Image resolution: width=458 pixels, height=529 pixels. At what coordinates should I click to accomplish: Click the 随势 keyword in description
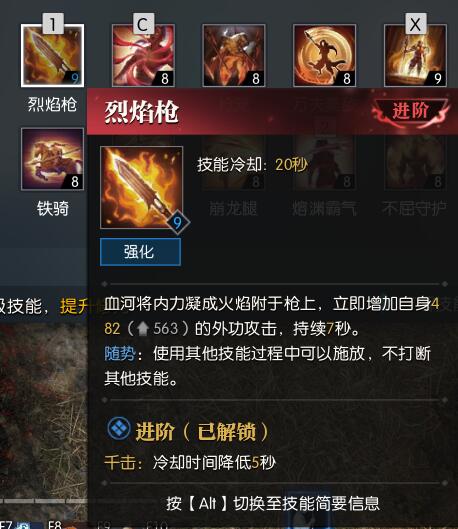point(120,354)
